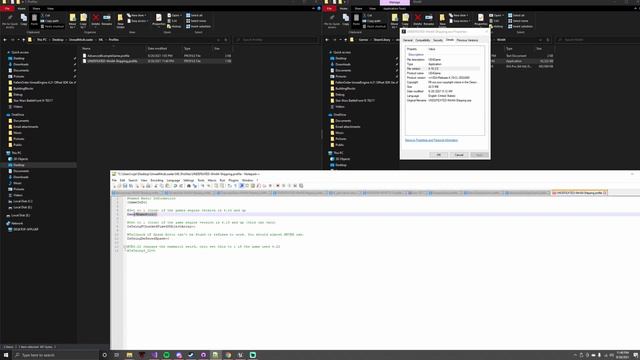This screenshot has height=360, width=640.
Task: Click Copy icon in Notepad++ toolbar
Action: [x=161, y=186]
